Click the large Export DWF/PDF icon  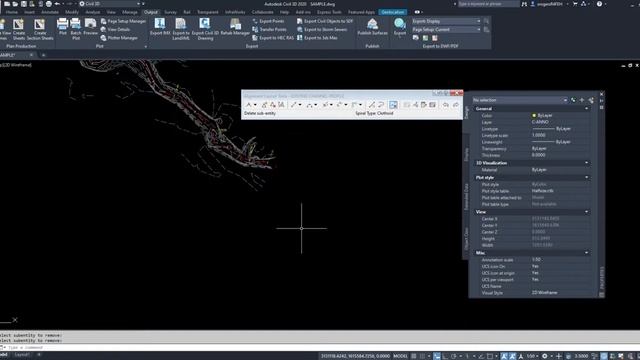(x=400, y=24)
